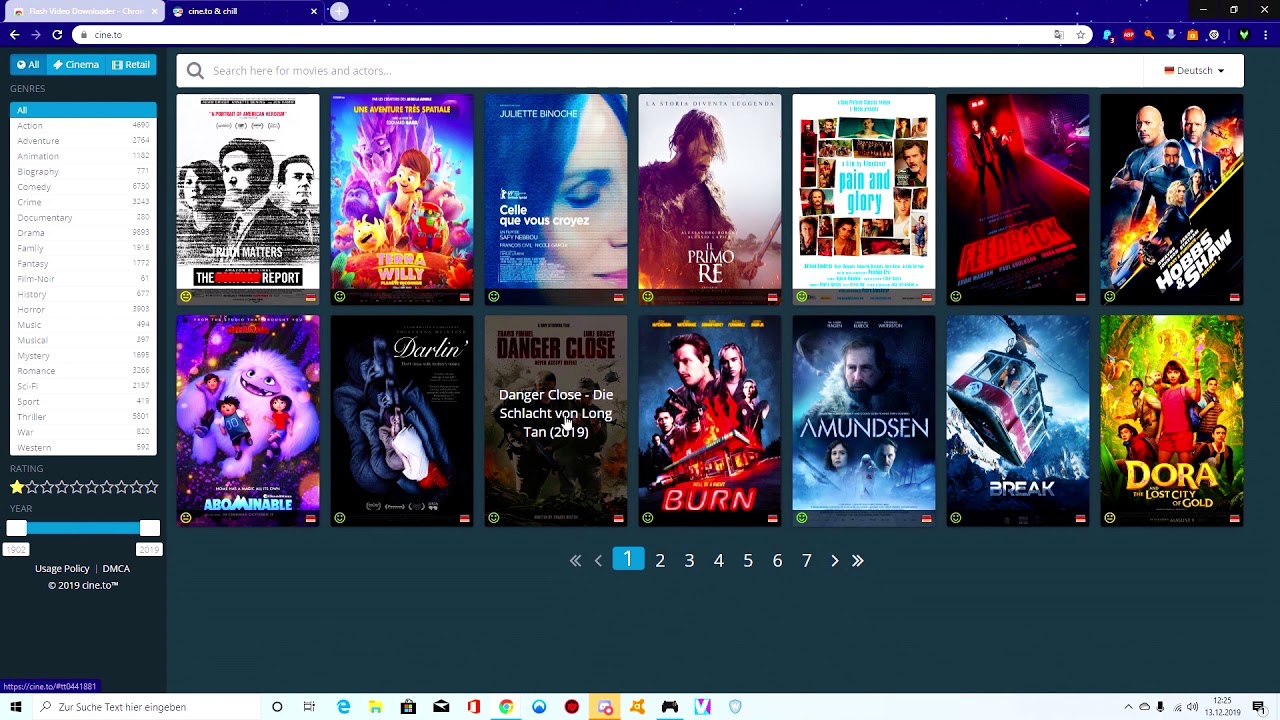Bookmark this page with the star icon

(x=1080, y=35)
